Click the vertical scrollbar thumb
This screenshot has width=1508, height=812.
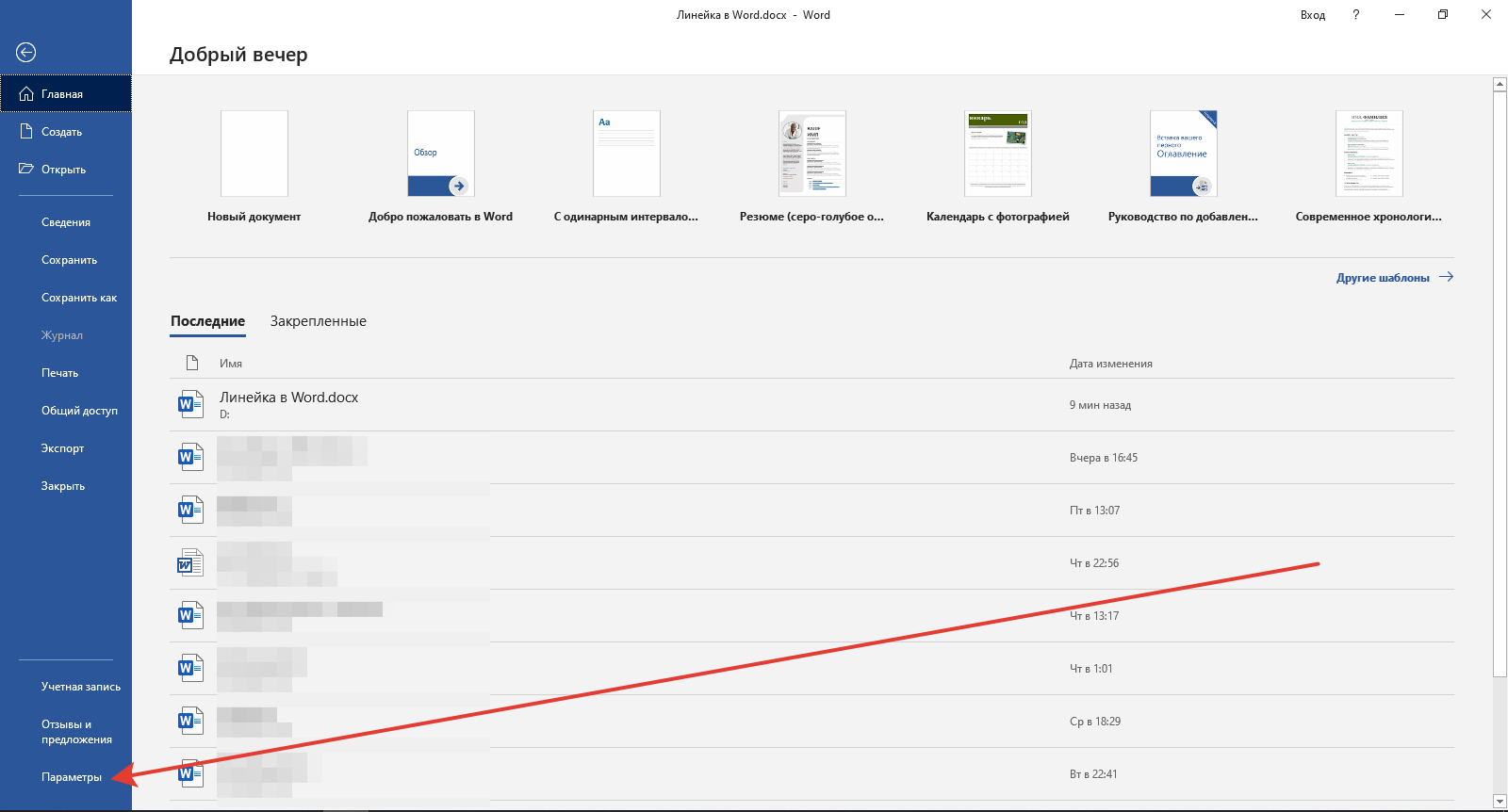pos(1500,383)
